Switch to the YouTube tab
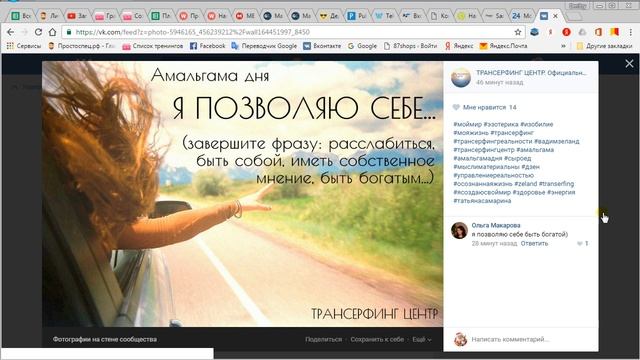 tap(77, 16)
